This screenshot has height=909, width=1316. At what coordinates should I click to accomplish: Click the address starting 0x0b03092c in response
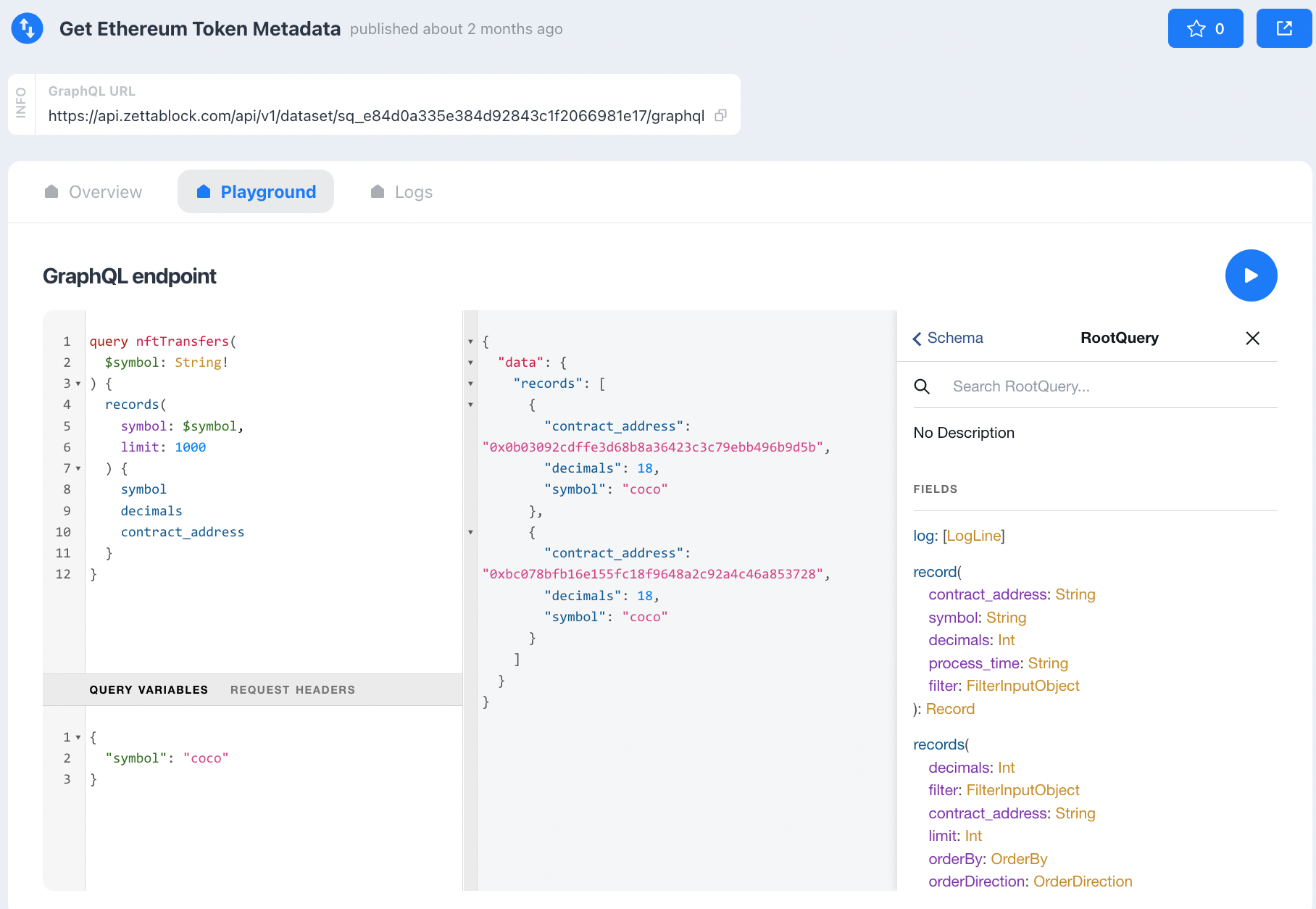[x=652, y=447]
